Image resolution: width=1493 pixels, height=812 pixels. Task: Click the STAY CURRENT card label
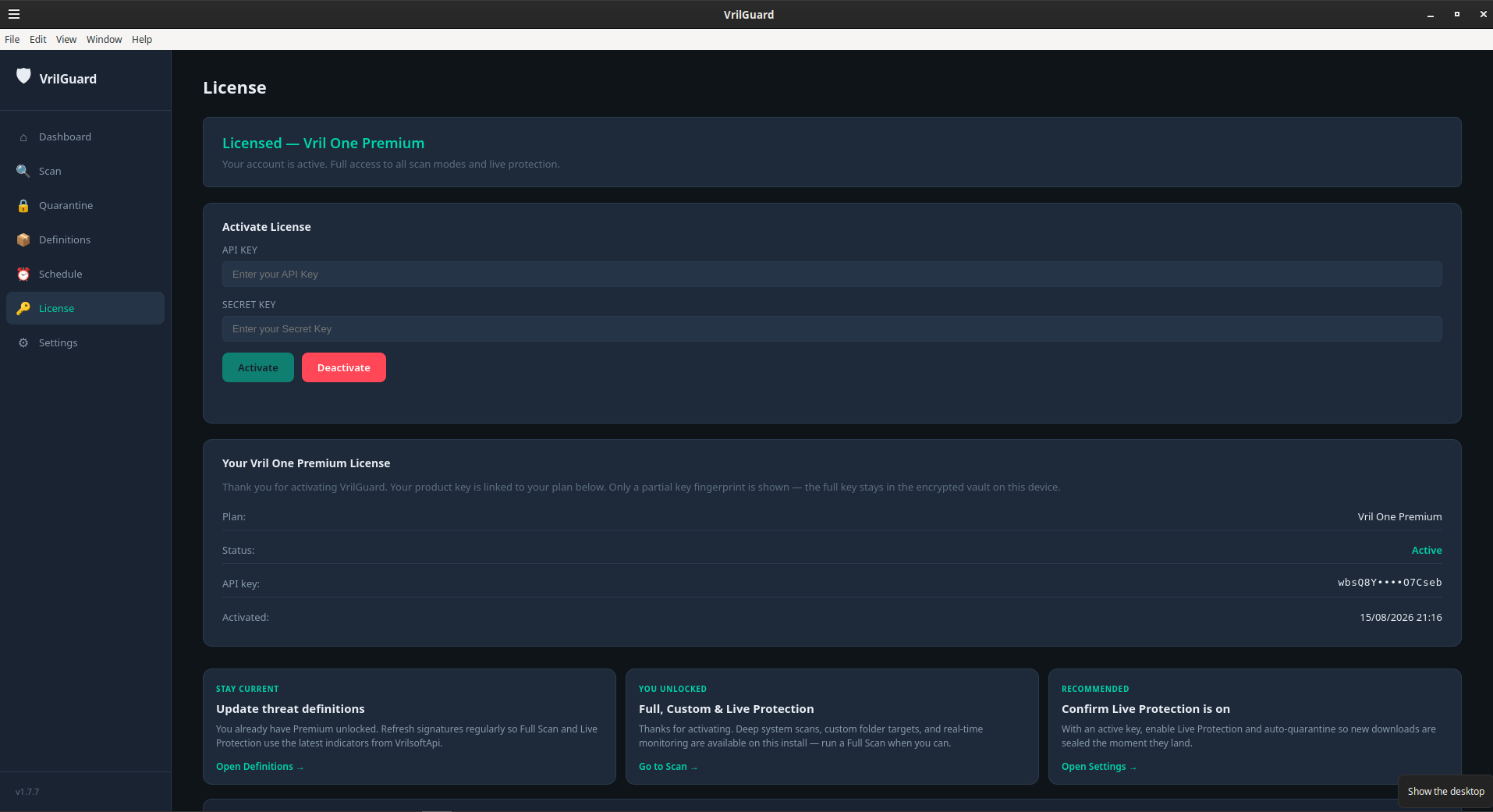tap(247, 689)
